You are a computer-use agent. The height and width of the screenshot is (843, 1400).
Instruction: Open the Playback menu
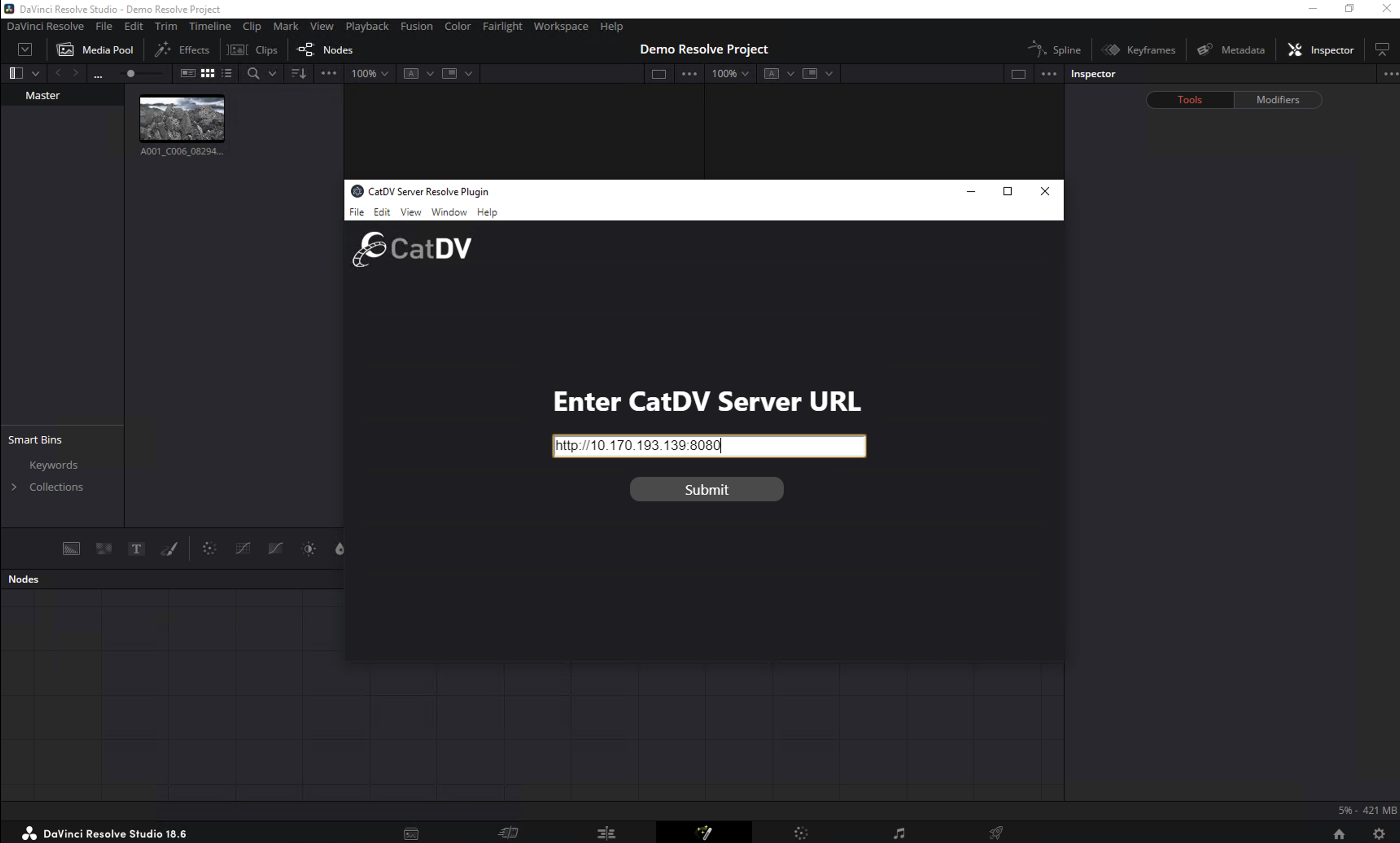367,26
